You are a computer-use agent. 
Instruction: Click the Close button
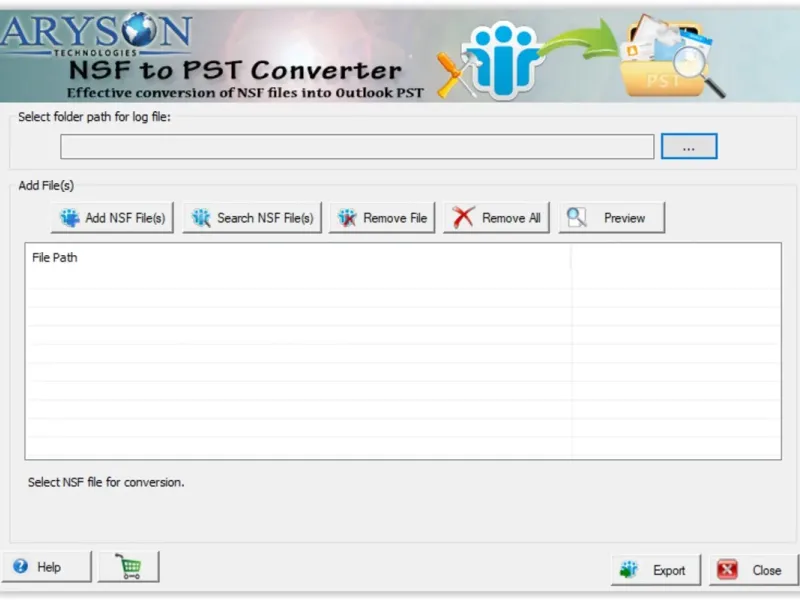(753, 570)
